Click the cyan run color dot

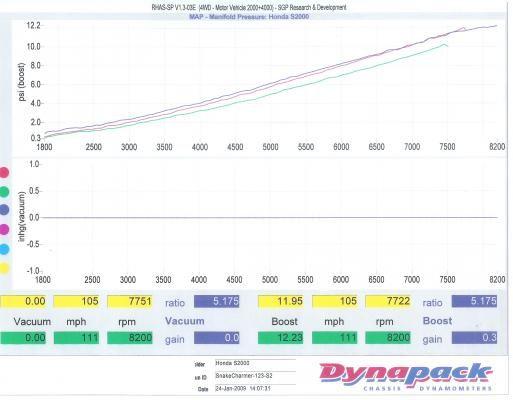coord(4,249)
